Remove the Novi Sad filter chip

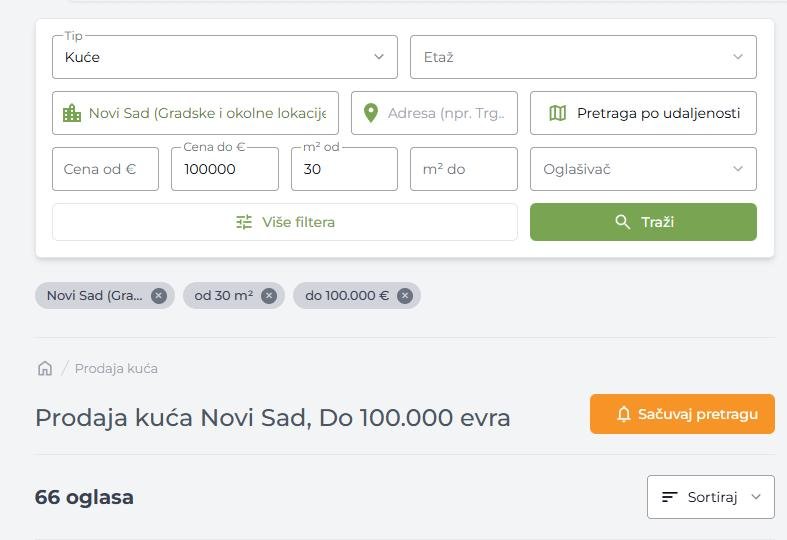tap(158, 295)
